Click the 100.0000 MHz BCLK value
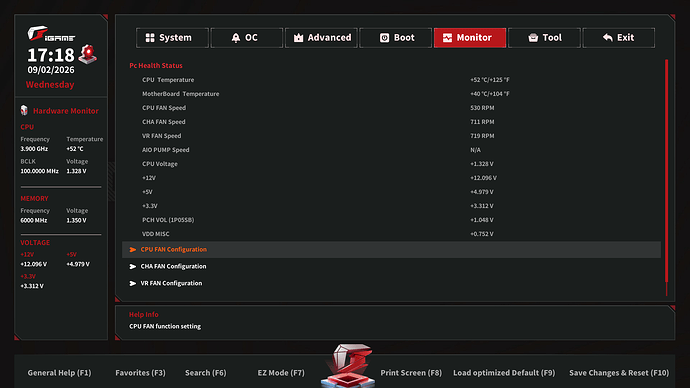 pyautogui.click(x=39, y=172)
